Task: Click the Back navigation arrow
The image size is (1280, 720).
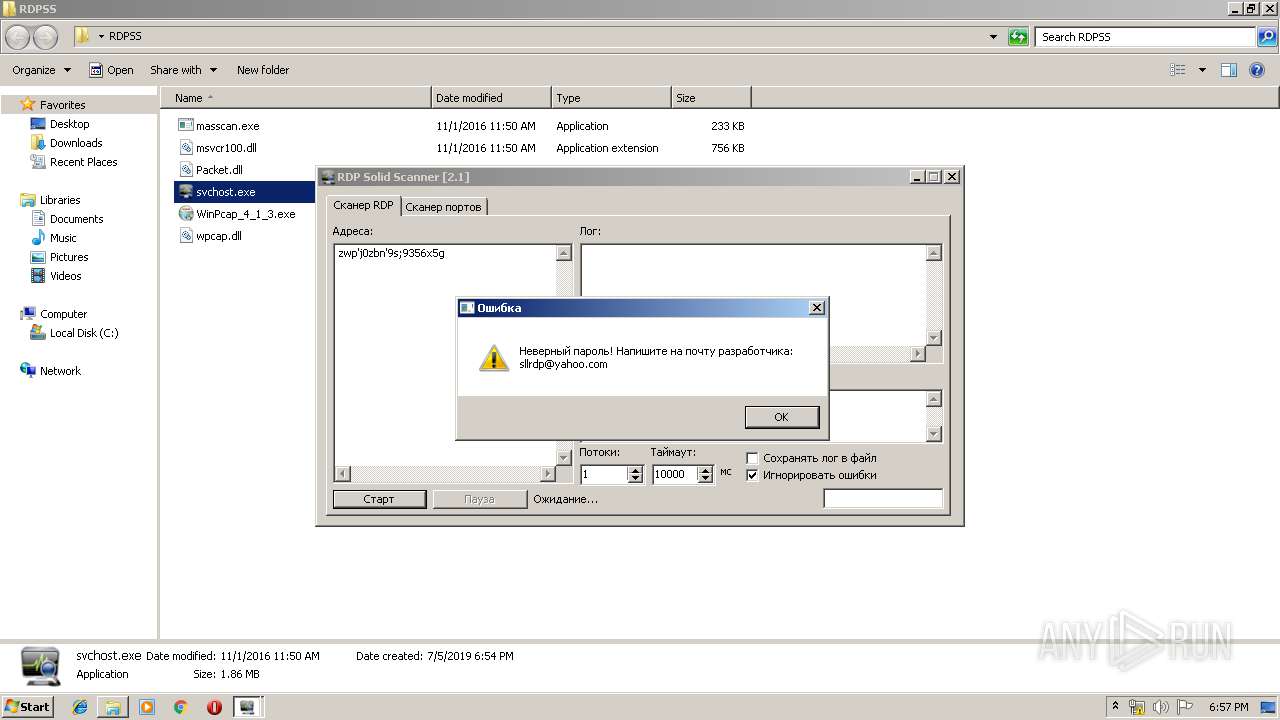Action: click(x=18, y=37)
